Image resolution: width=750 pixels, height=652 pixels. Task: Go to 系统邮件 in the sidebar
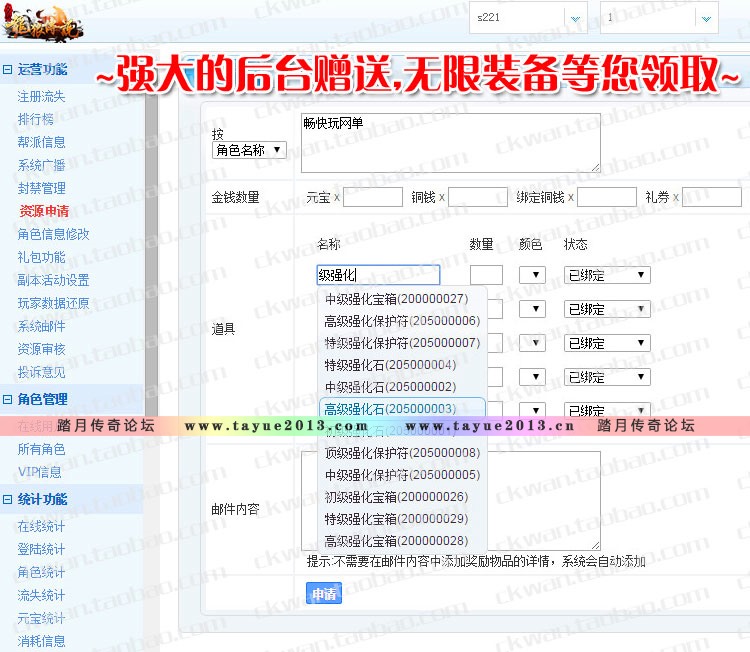(x=41, y=326)
